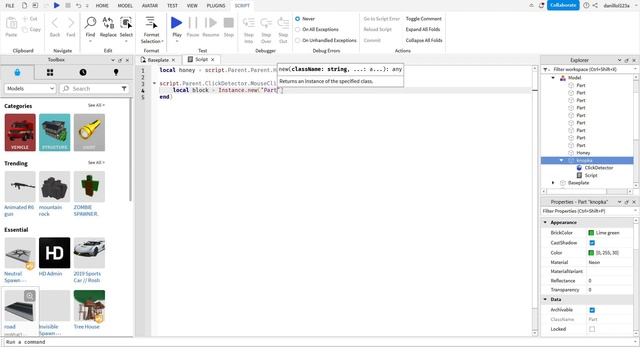
Task: Click the Collaborate button
Action: [563, 5]
